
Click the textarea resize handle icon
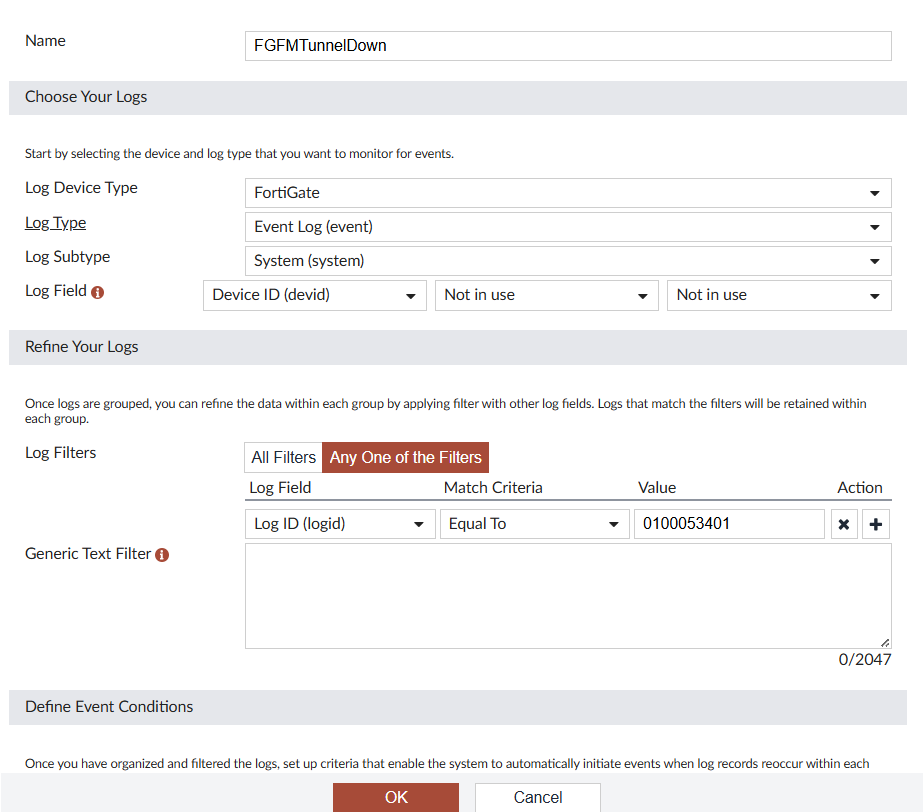point(885,642)
